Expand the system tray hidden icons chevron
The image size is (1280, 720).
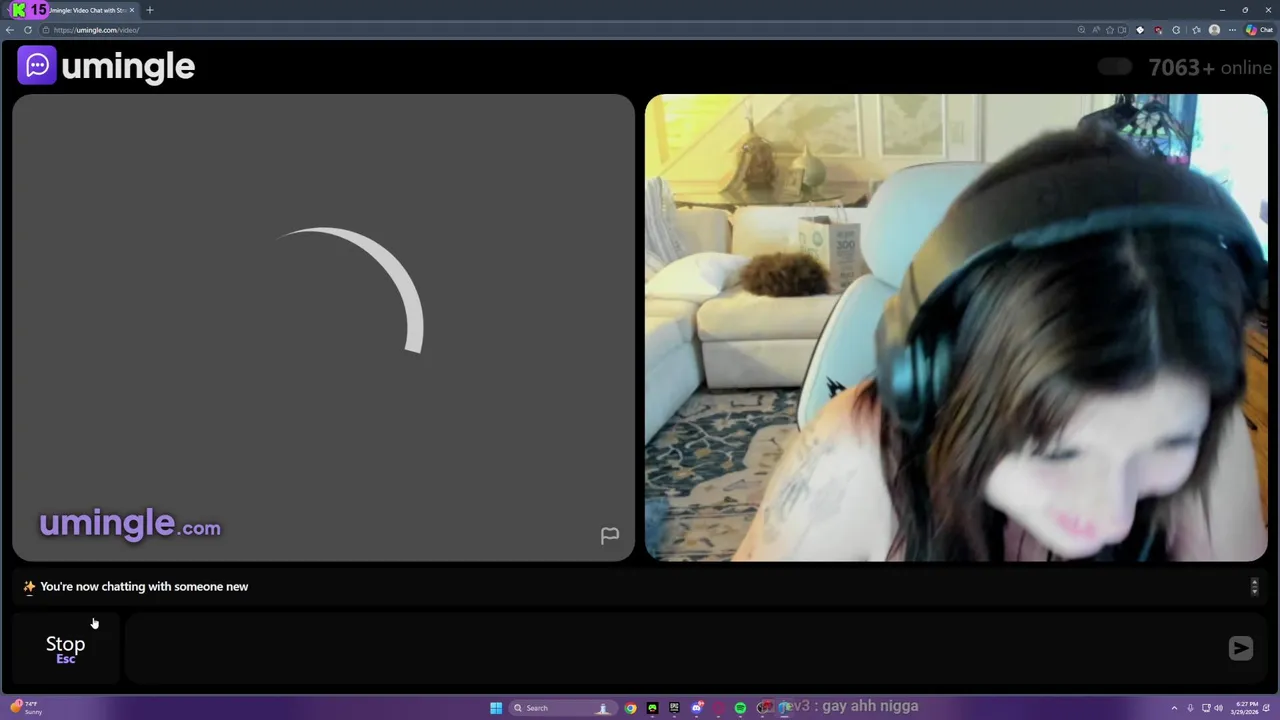click(x=1174, y=708)
